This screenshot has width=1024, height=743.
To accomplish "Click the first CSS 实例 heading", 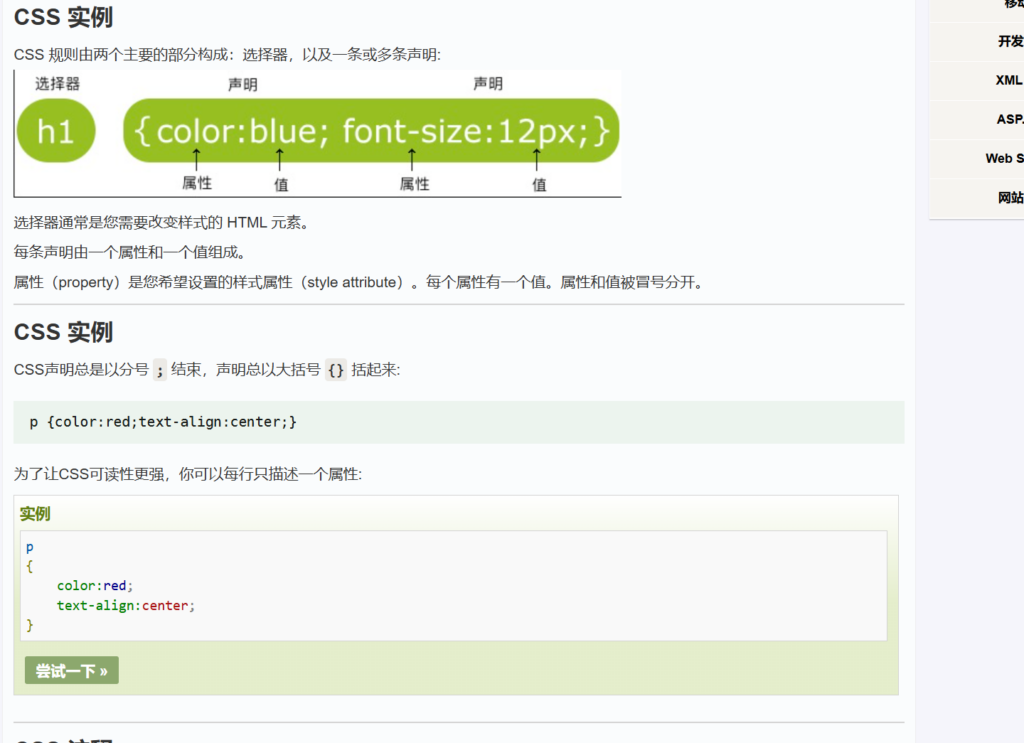I will 63,17.
